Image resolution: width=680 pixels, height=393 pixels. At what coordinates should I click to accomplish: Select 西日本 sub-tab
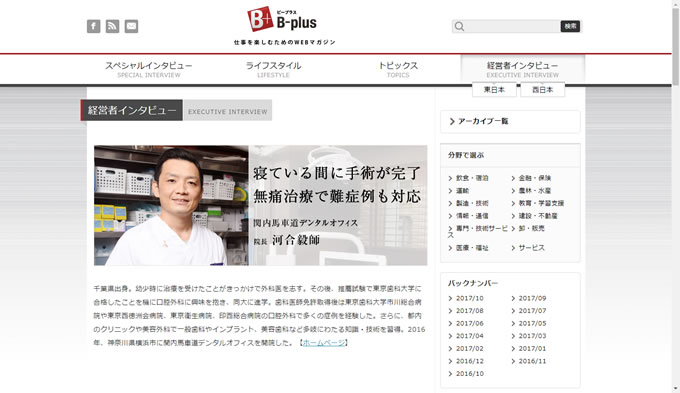pos(543,90)
